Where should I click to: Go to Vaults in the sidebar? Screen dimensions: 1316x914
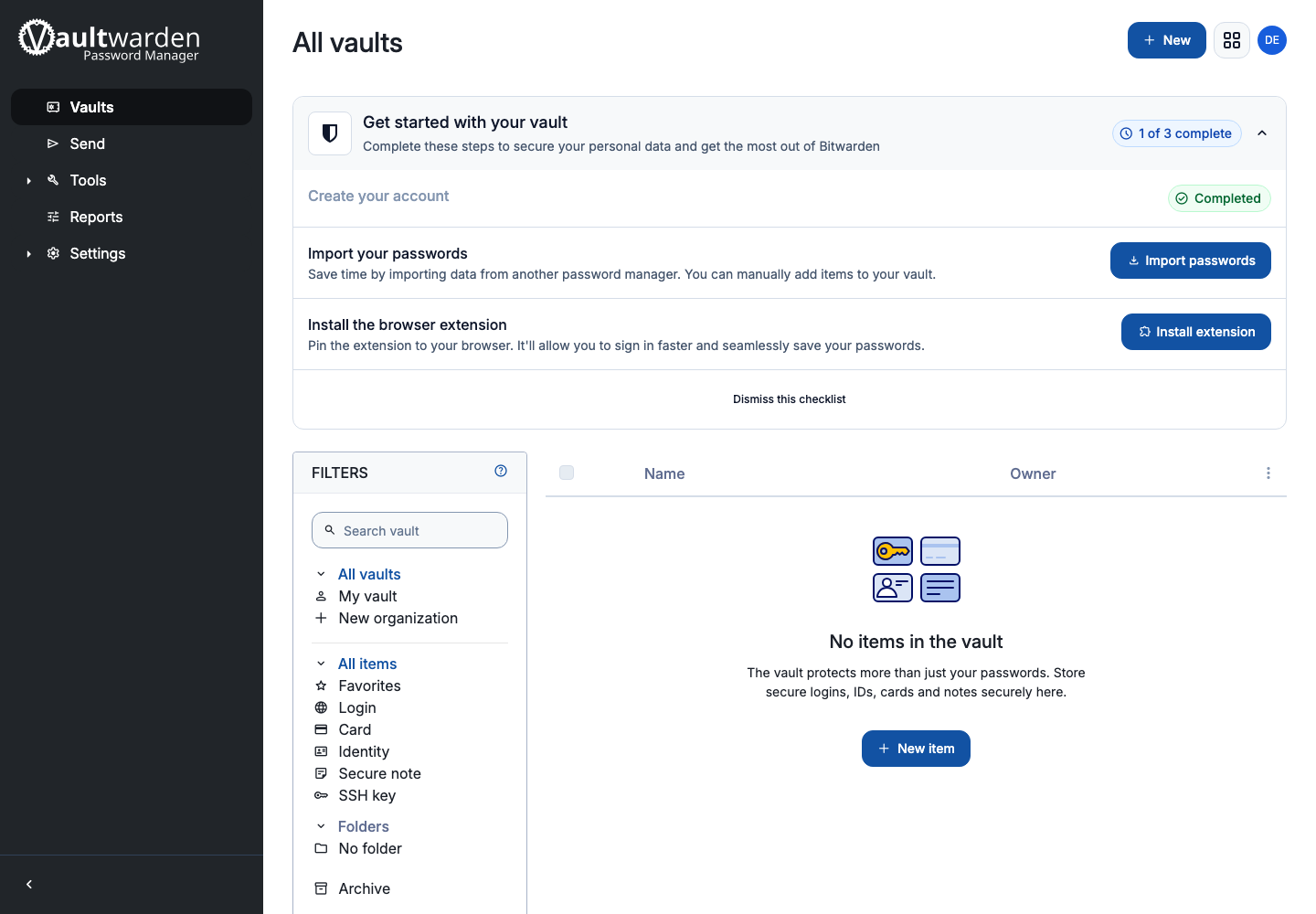pos(132,107)
